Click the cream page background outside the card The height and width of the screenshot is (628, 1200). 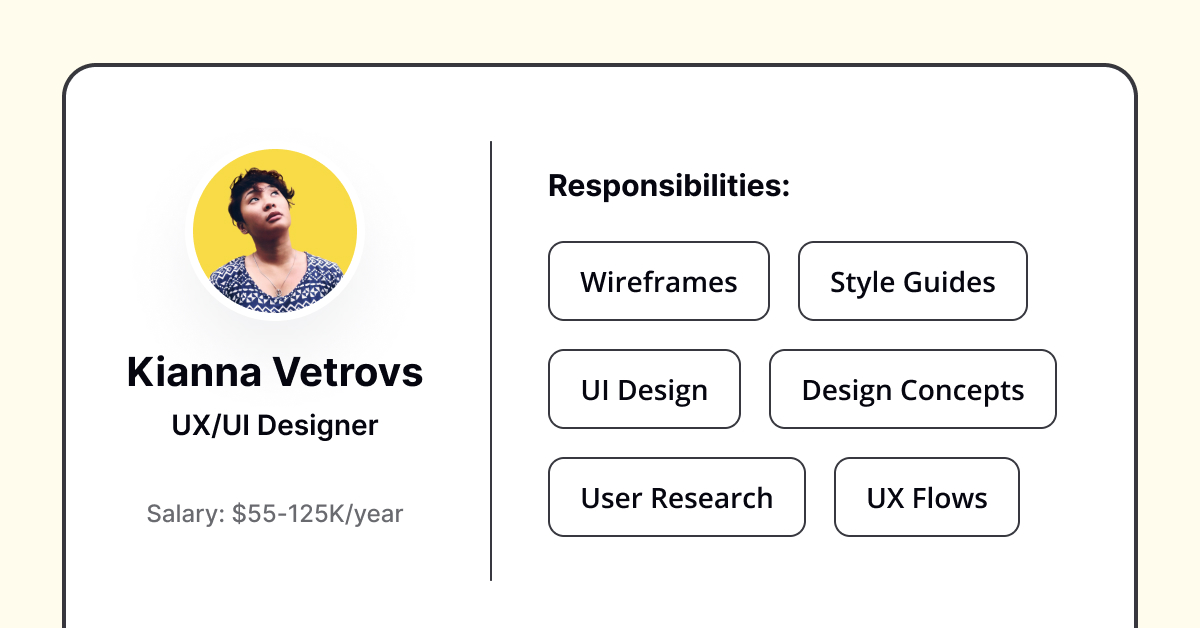pyautogui.click(x=600, y=30)
